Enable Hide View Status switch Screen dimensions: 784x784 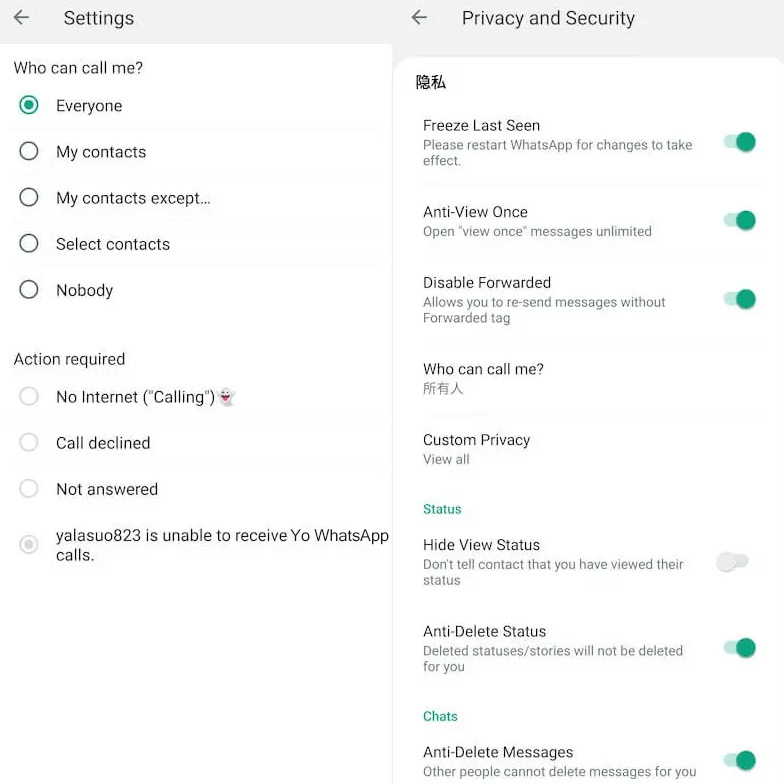(x=733, y=561)
